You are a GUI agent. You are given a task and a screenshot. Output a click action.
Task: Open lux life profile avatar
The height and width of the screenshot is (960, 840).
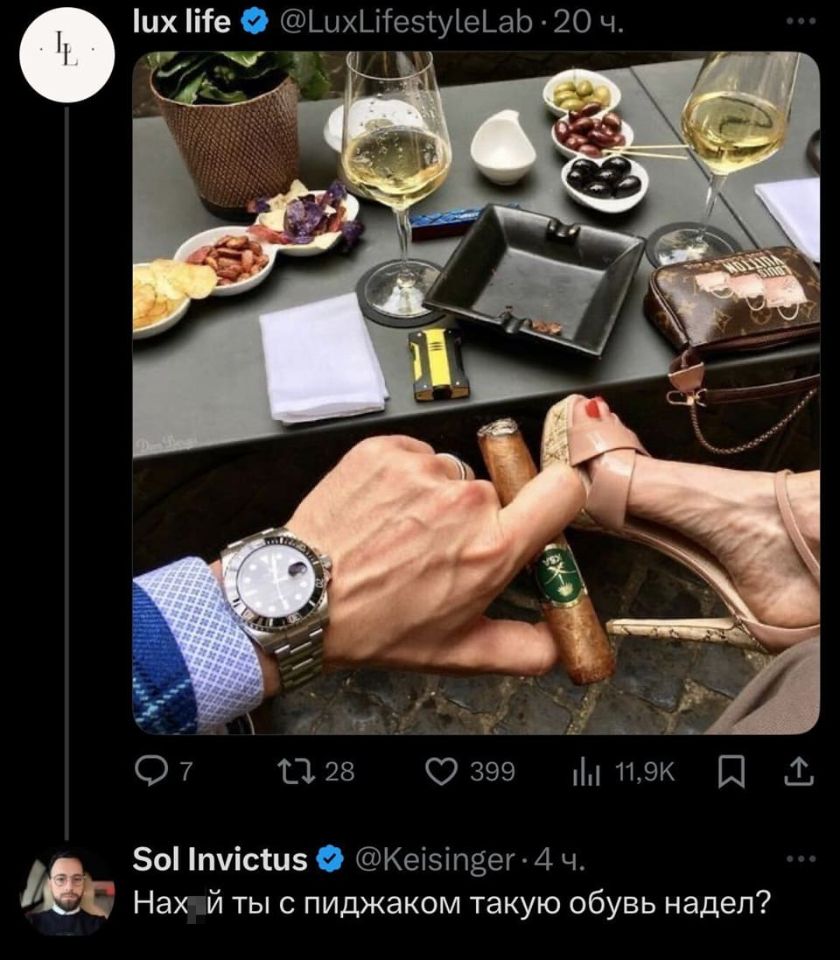point(63,55)
